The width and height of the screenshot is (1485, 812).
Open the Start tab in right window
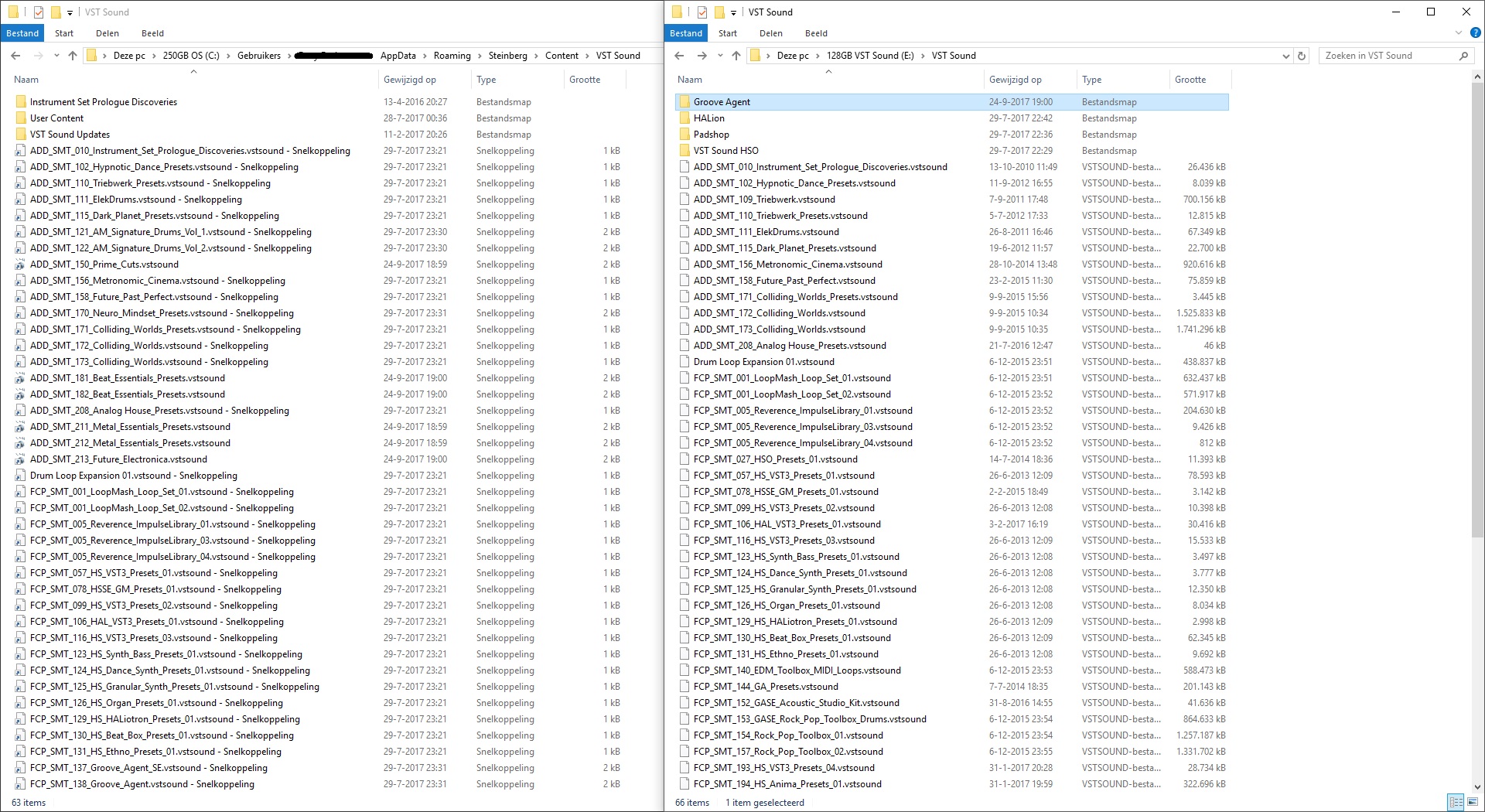coord(727,33)
